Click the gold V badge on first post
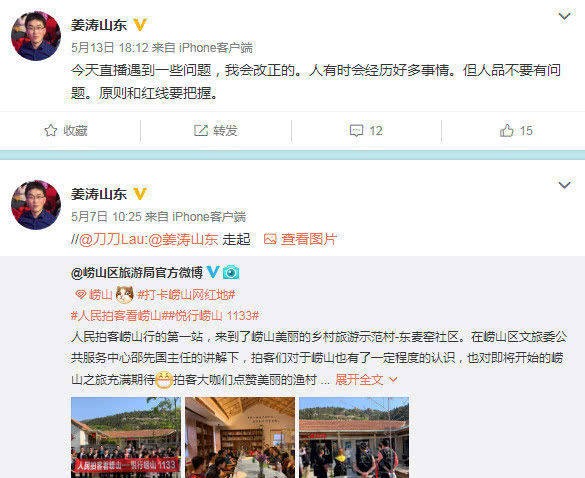Viewport: 585px width, 478px height. click(140, 25)
